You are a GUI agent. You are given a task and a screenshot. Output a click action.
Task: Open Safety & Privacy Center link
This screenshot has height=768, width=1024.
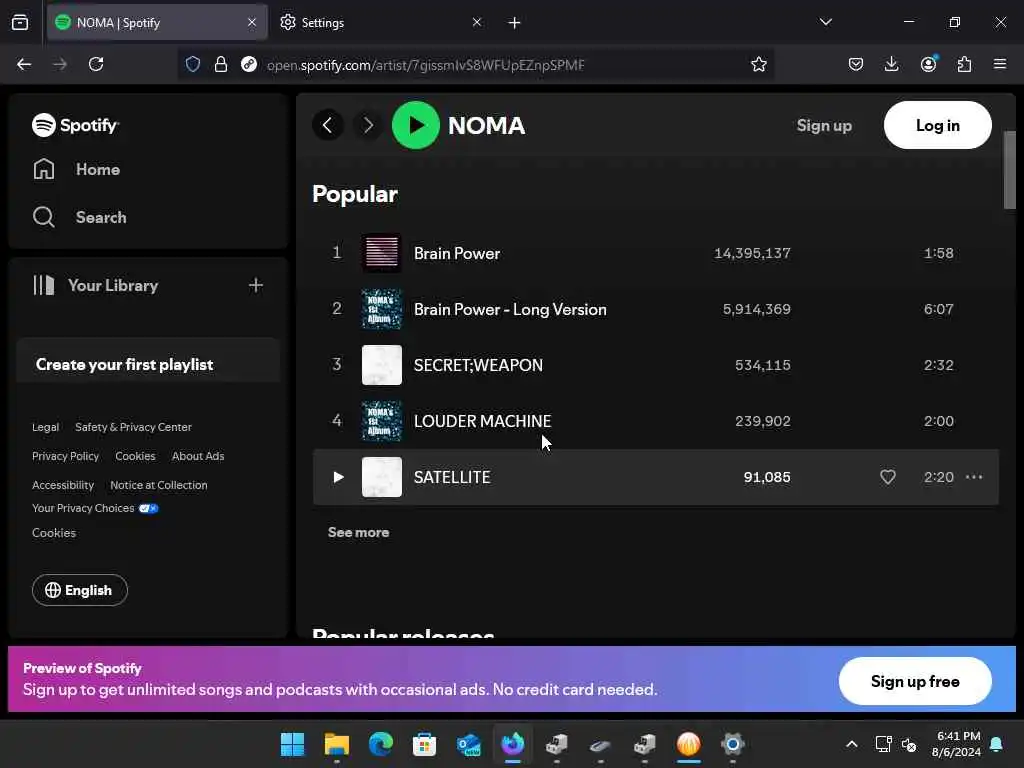(x=133, y=427)
